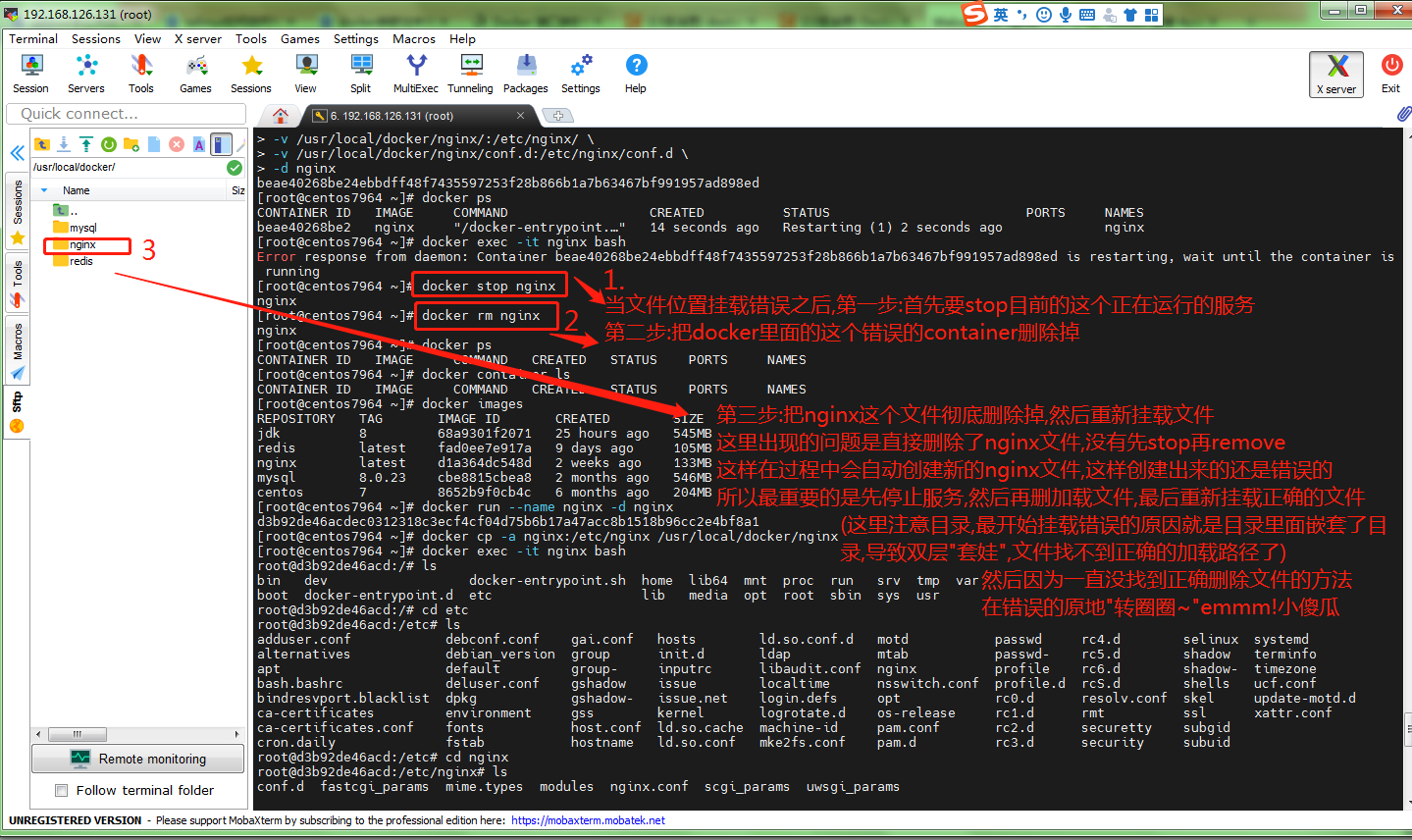Select the redis folder
This screenshot has width=1412, height=840.
(75, 261)
